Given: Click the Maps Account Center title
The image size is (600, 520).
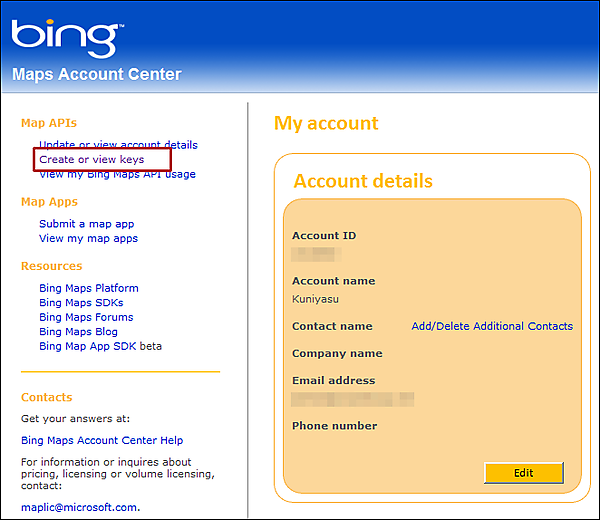Looking at the screenshot, I should tap(97, 74).
